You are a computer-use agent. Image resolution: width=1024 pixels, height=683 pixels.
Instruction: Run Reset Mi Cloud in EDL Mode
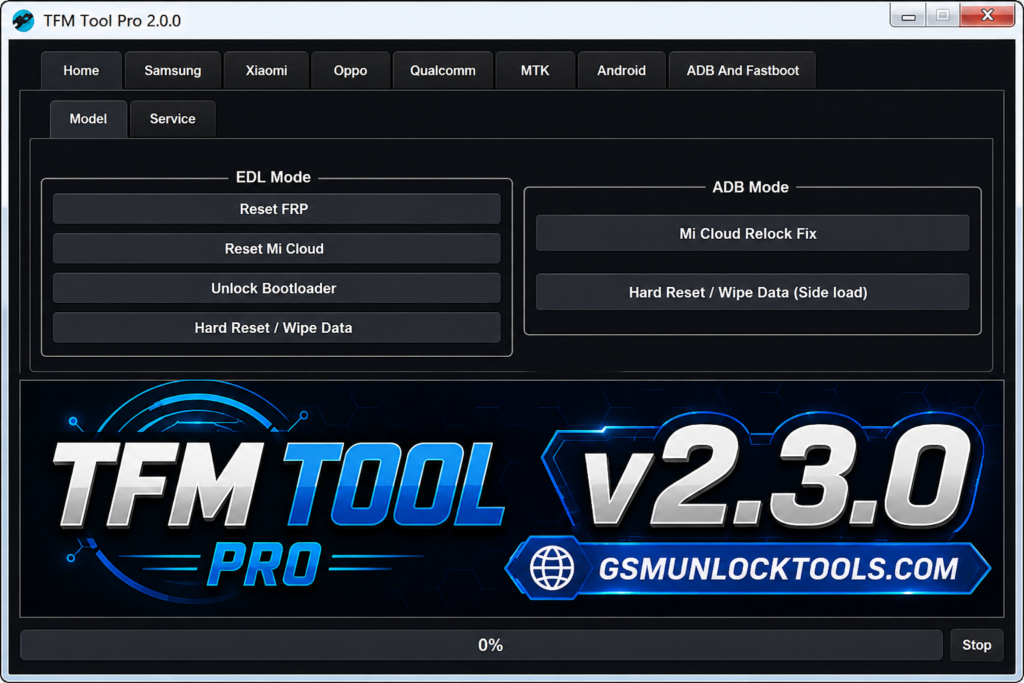[x=276, y=249]
